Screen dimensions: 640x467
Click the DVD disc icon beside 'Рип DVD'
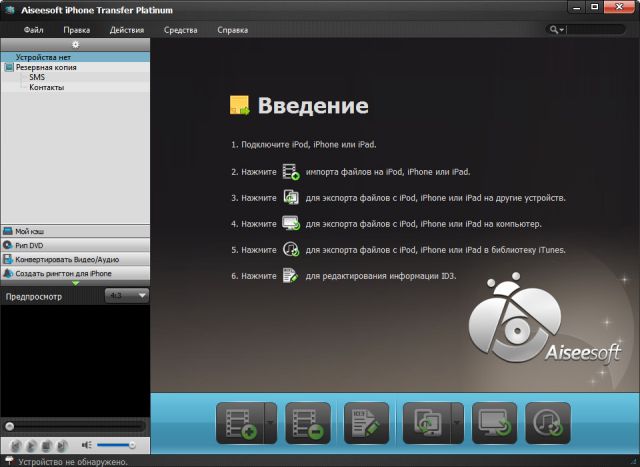pos(8,245)
